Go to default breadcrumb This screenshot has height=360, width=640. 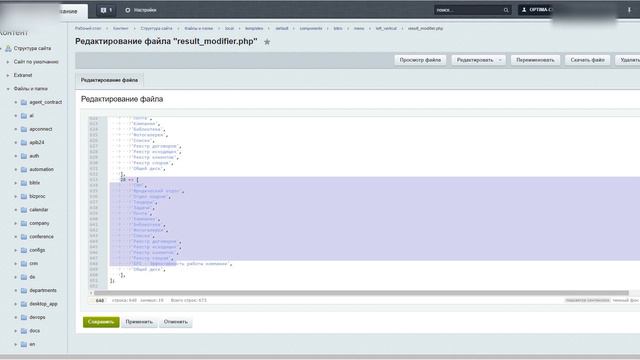click(x=282, y=29)
